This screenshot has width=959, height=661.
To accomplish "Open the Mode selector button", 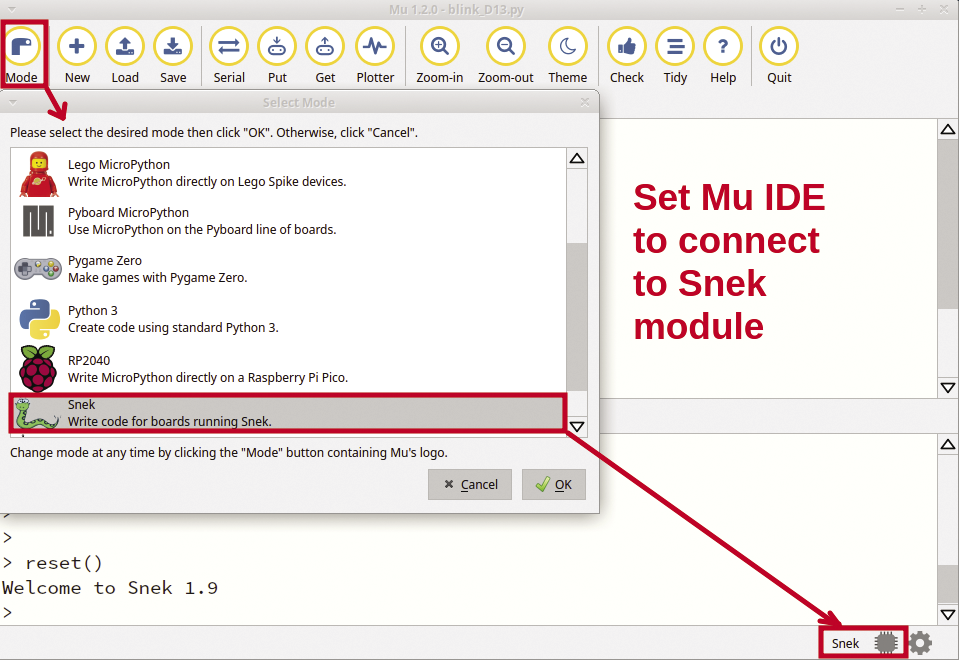I will tap(23, 56).
